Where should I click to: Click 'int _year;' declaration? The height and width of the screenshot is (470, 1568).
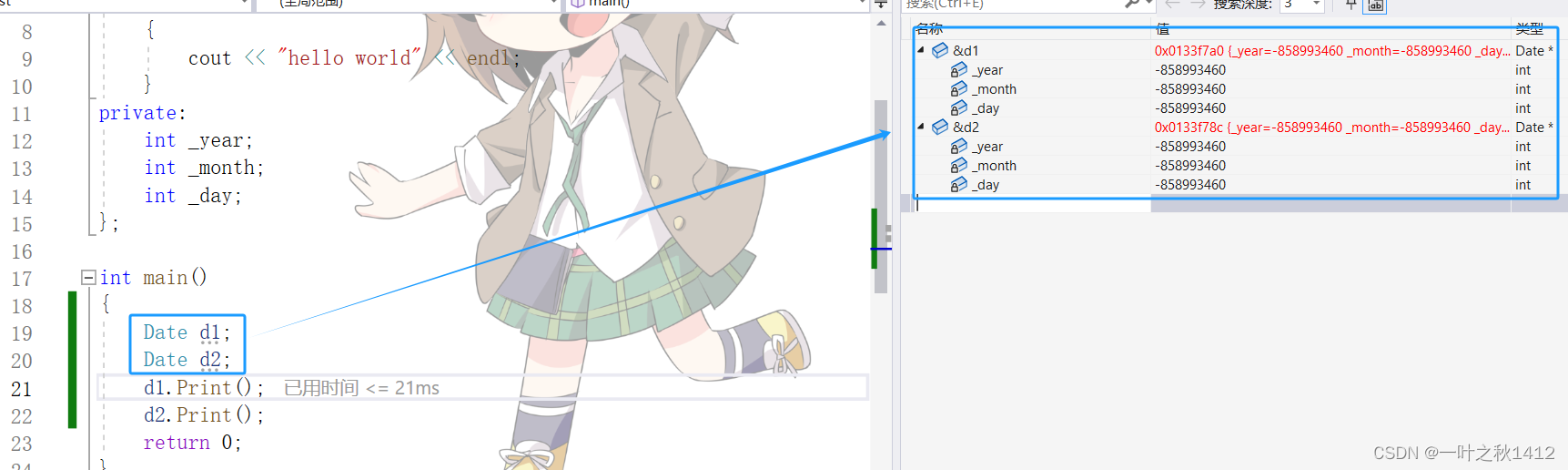[198, 140]
